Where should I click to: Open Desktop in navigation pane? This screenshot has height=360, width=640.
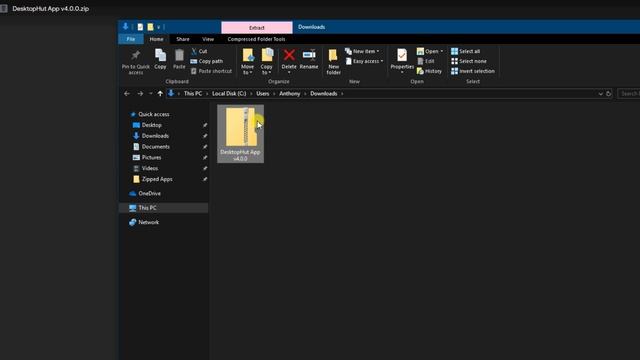[151, 125]
